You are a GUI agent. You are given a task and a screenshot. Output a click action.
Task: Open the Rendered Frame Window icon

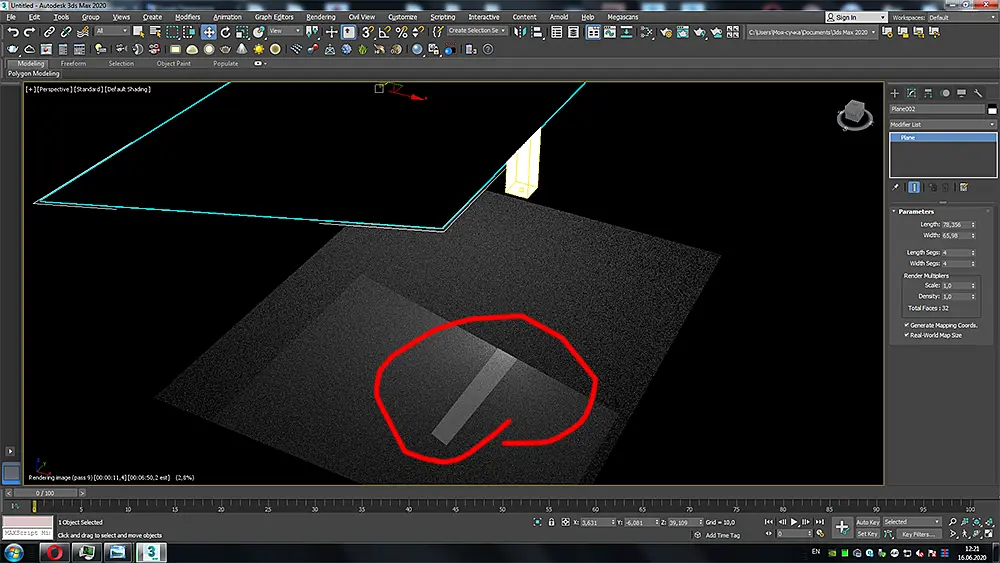tap(682, 31)
